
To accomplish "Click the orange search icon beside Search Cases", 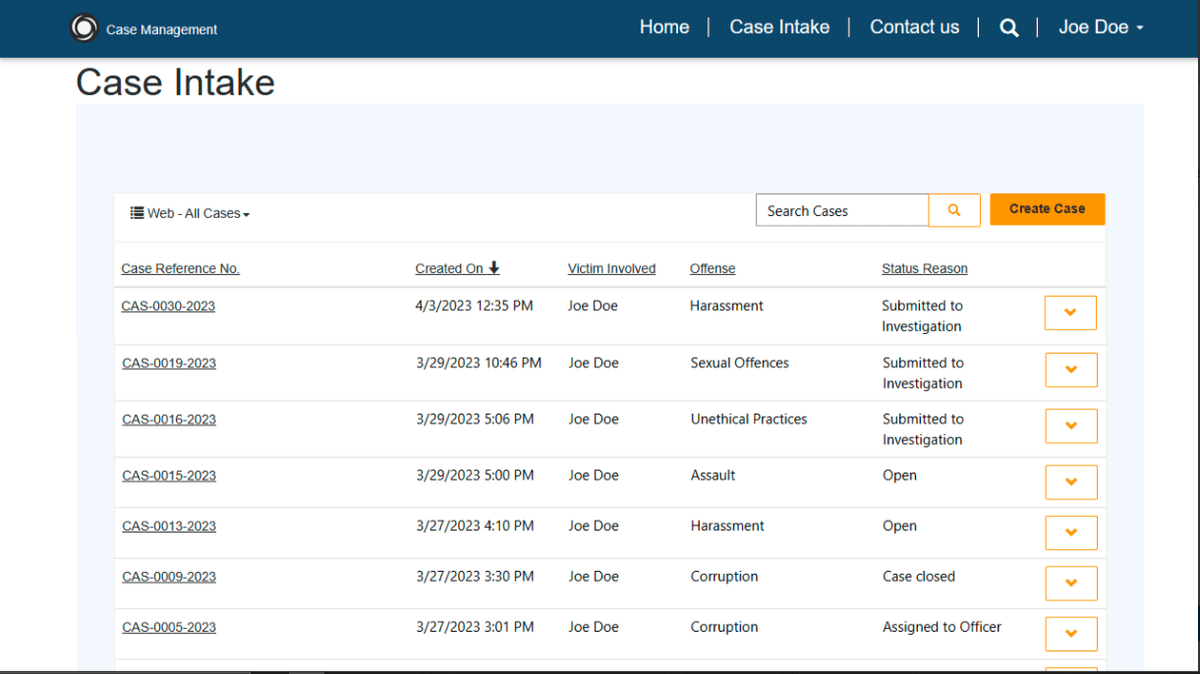I will coord(954,210).
